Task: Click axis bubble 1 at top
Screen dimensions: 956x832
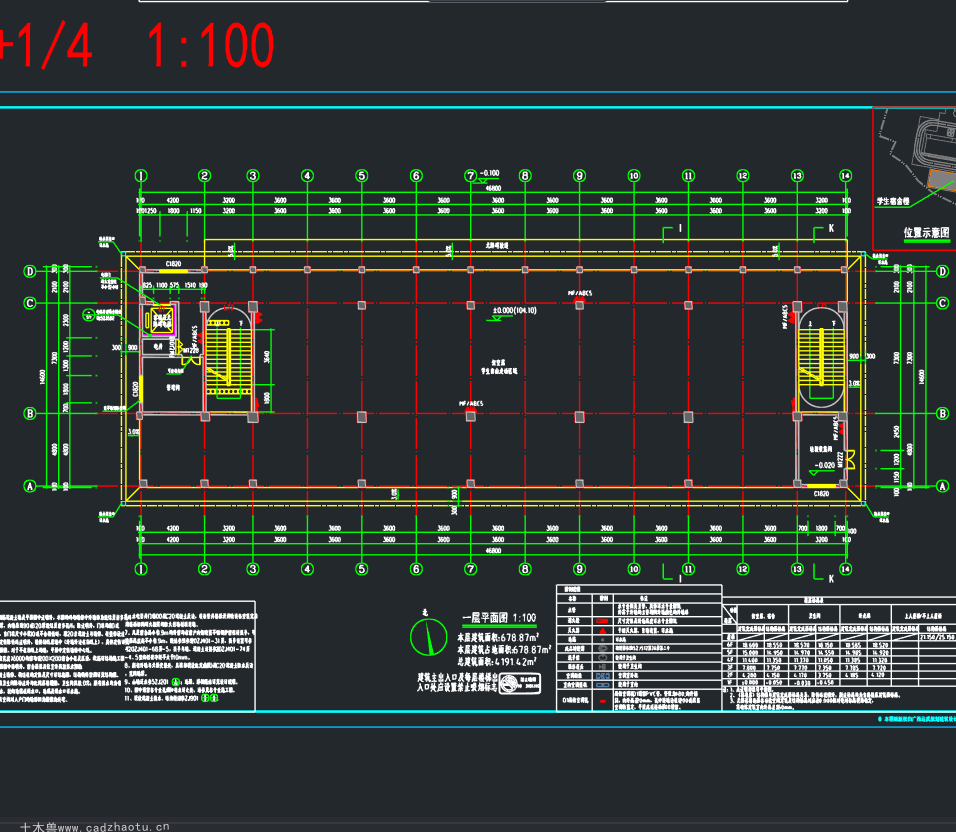Action: pyautogui.click(x=141, y=176)
